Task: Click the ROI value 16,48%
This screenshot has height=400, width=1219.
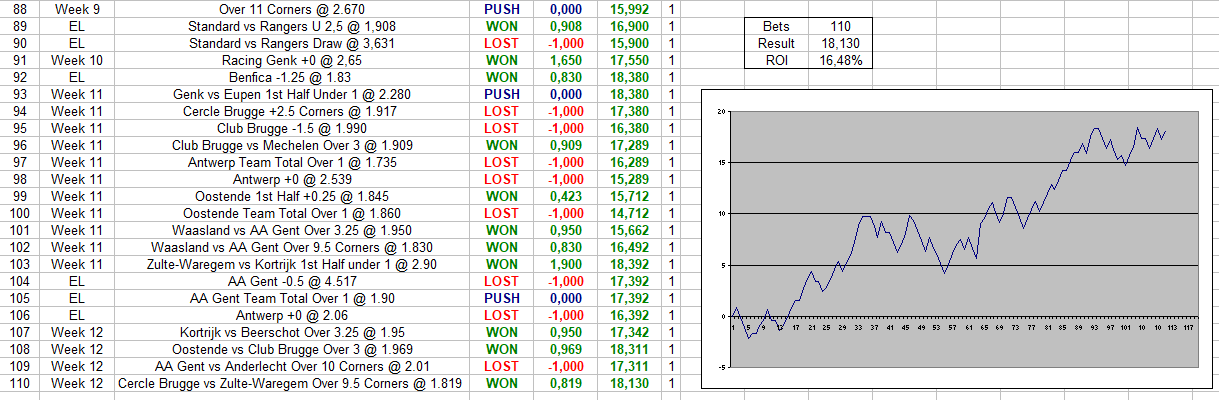Action: click(x=841, y=60)
